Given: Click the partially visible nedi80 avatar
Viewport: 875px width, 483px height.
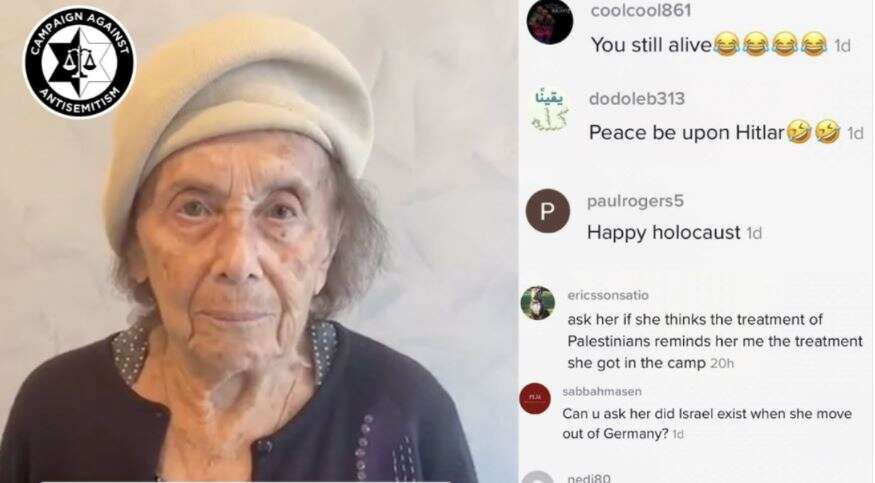Looking at the screenshot, I should click(x=539, y=477).
